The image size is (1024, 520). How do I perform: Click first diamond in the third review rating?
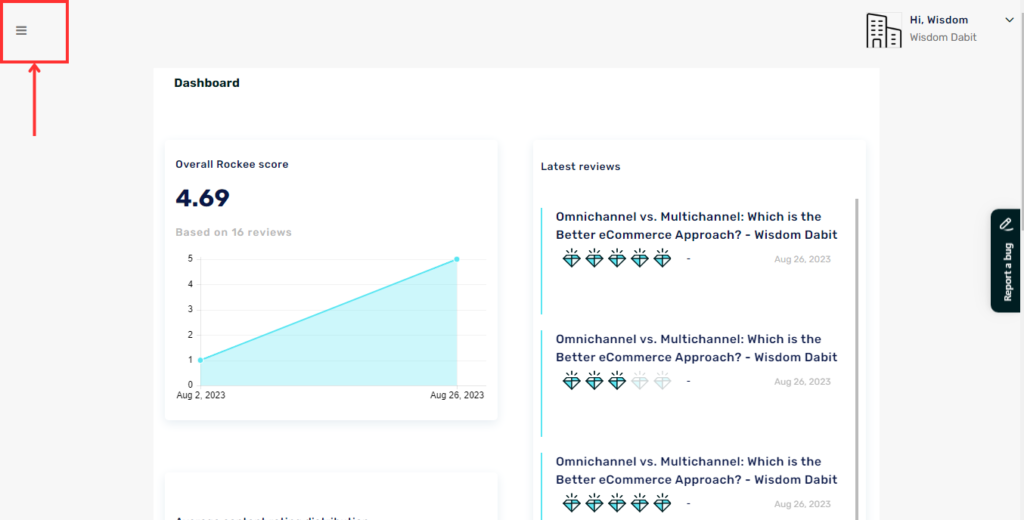[571, 503]
